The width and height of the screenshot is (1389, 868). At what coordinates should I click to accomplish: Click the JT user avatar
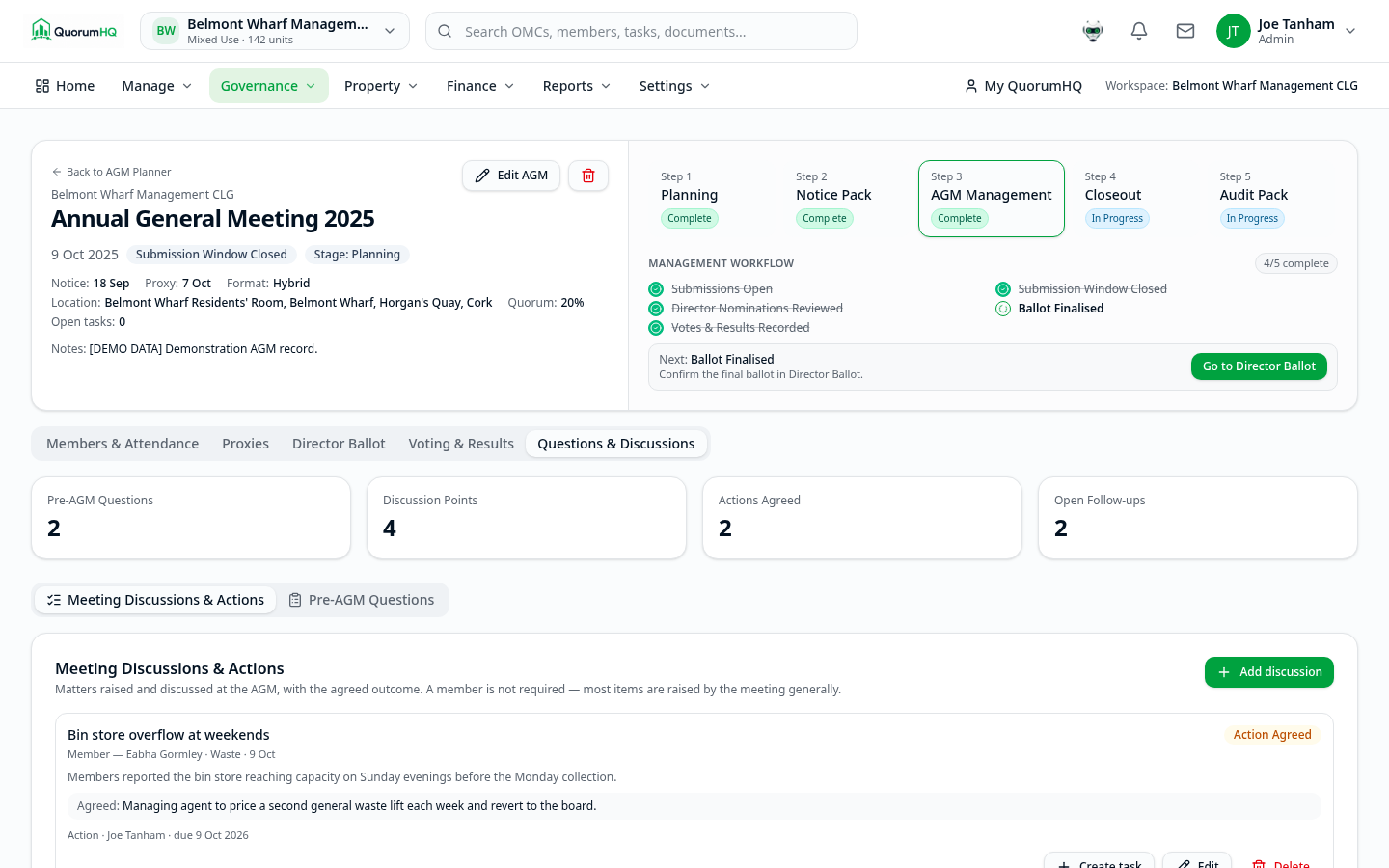(x=1233, y=31)
